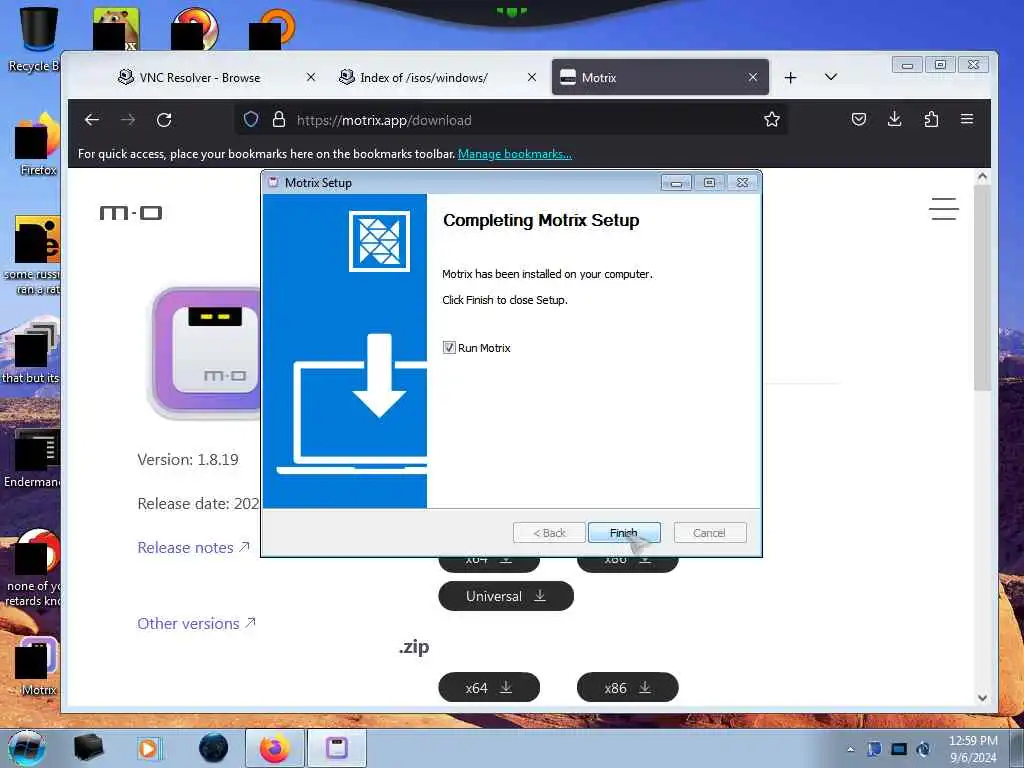Open the Manage bookmarks link
Image resolution: width=1024 pixels, height=768 pixels.
pyautogui.click(x=515, y=154)
